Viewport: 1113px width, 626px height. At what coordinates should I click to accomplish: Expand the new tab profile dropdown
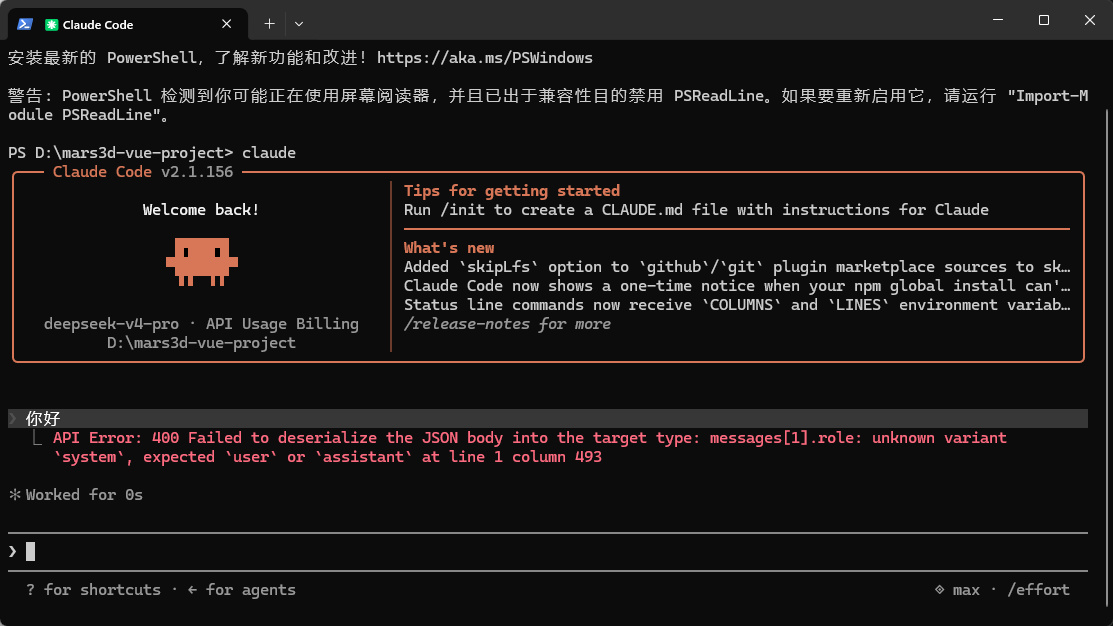tap(299, 24)
